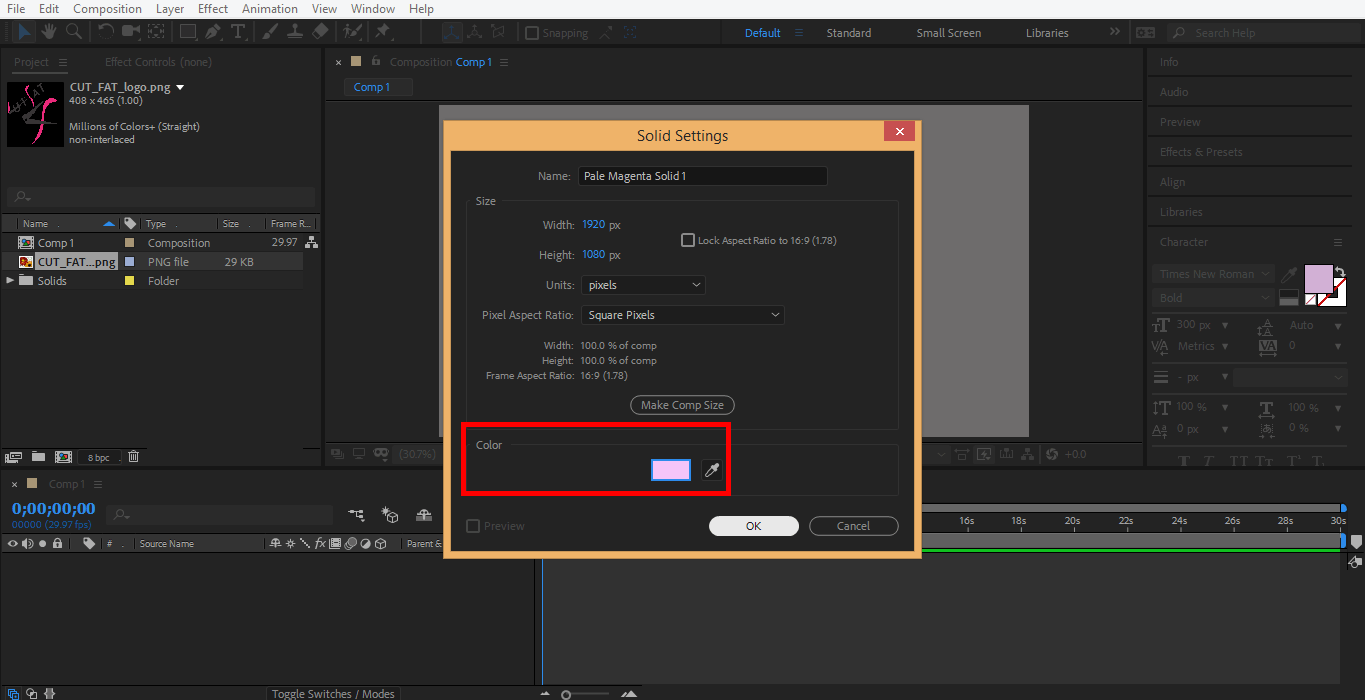This screenshot has width=1365, height=700.
Task: Click the Character panel eyedropper
Action: pos(1290,274)
